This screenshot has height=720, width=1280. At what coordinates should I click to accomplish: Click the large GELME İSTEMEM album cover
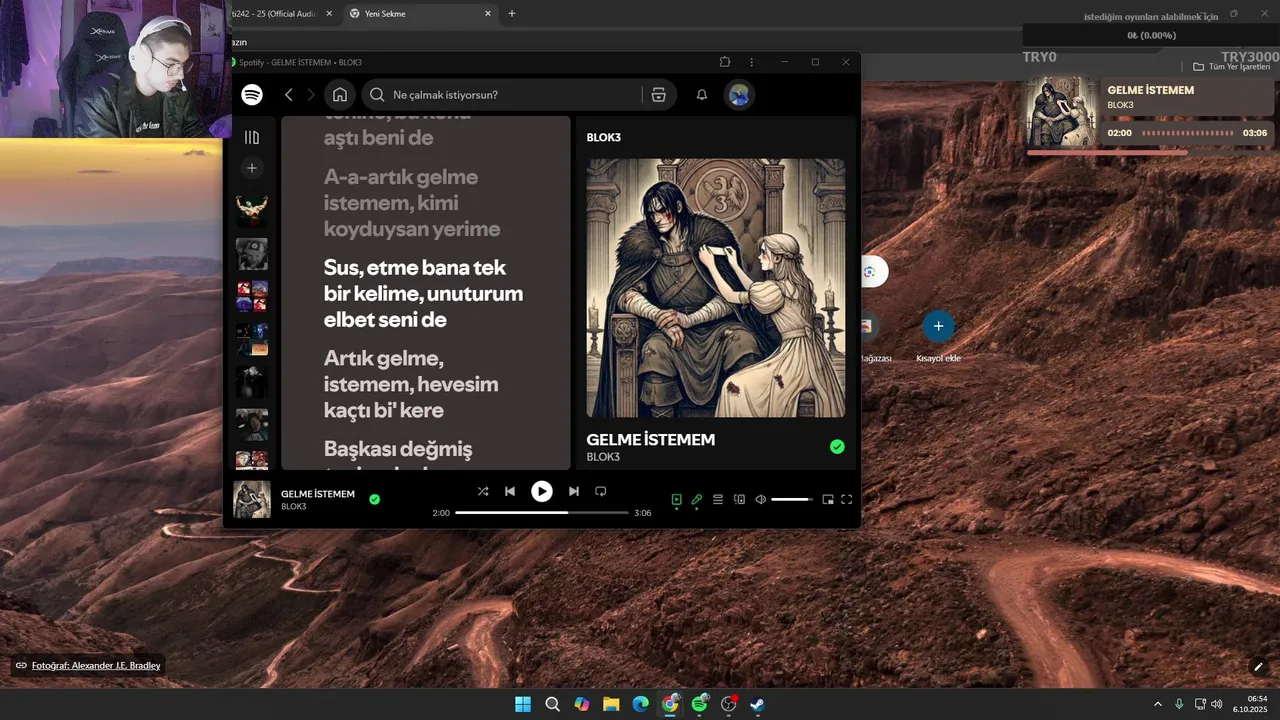(x=716, y=288)
